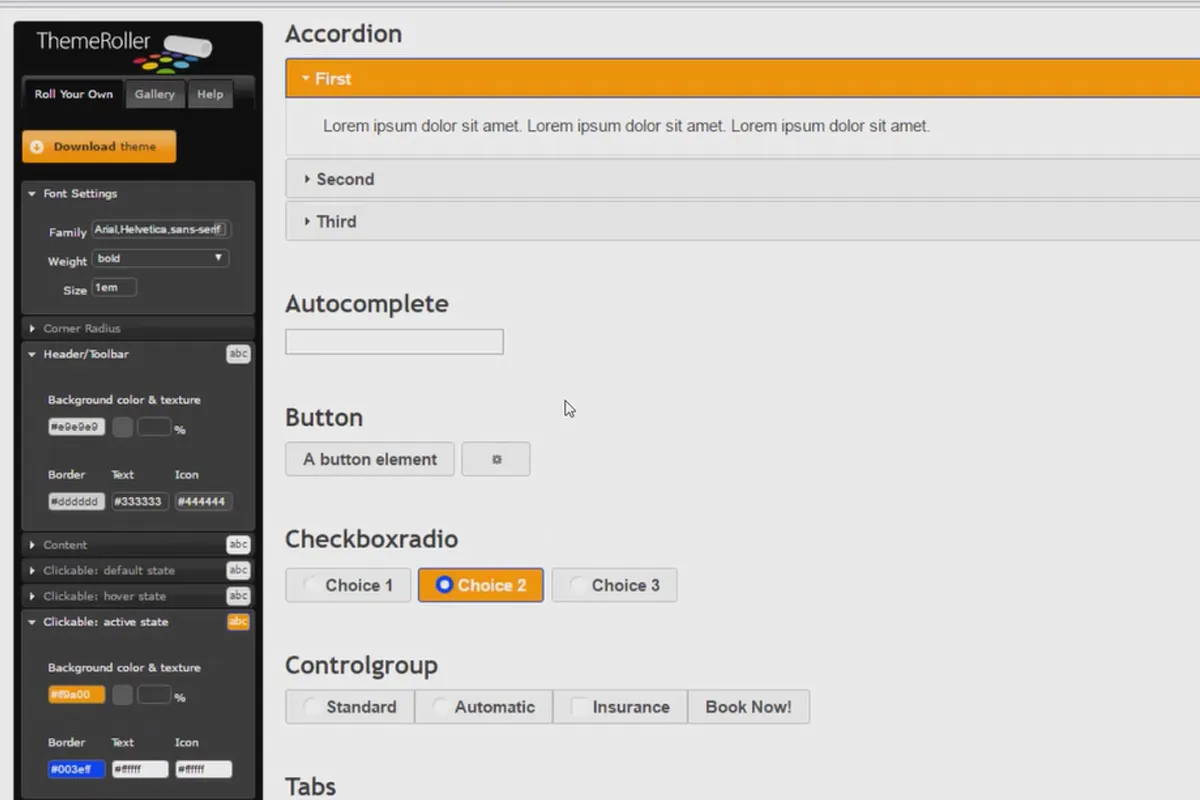Viewport: 1200px width, 800px height.
Task: Switch to Roll Your Own tab
Action: coord(74,94)
